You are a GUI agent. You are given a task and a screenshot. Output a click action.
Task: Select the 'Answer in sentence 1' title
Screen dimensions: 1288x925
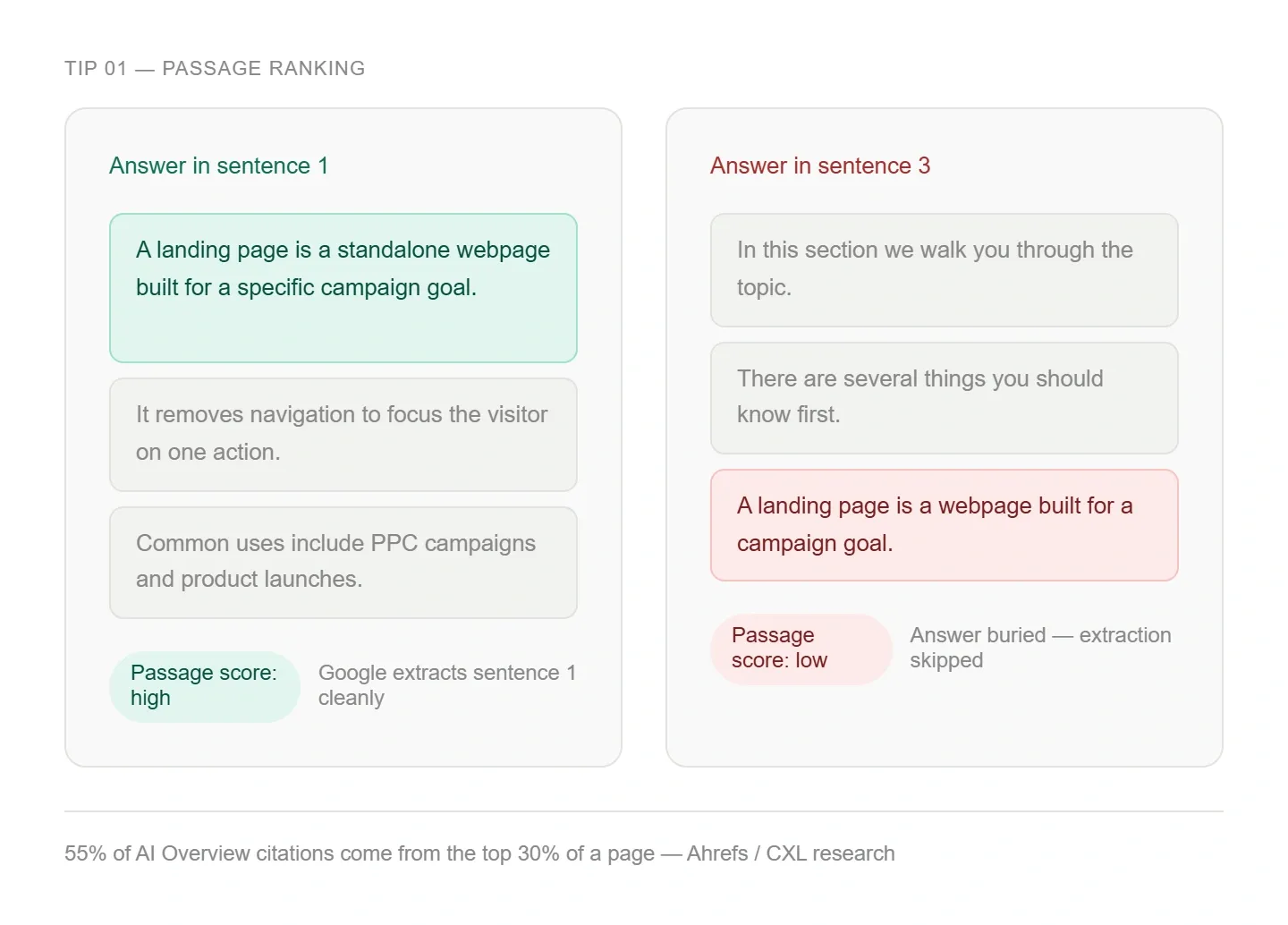tap(218, 165)
